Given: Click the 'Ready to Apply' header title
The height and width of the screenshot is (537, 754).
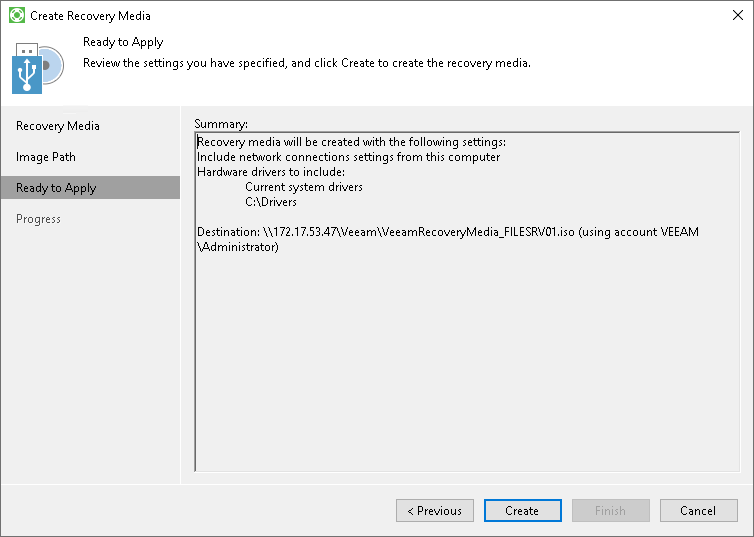Looking at the screenshot, I should 123,42.
